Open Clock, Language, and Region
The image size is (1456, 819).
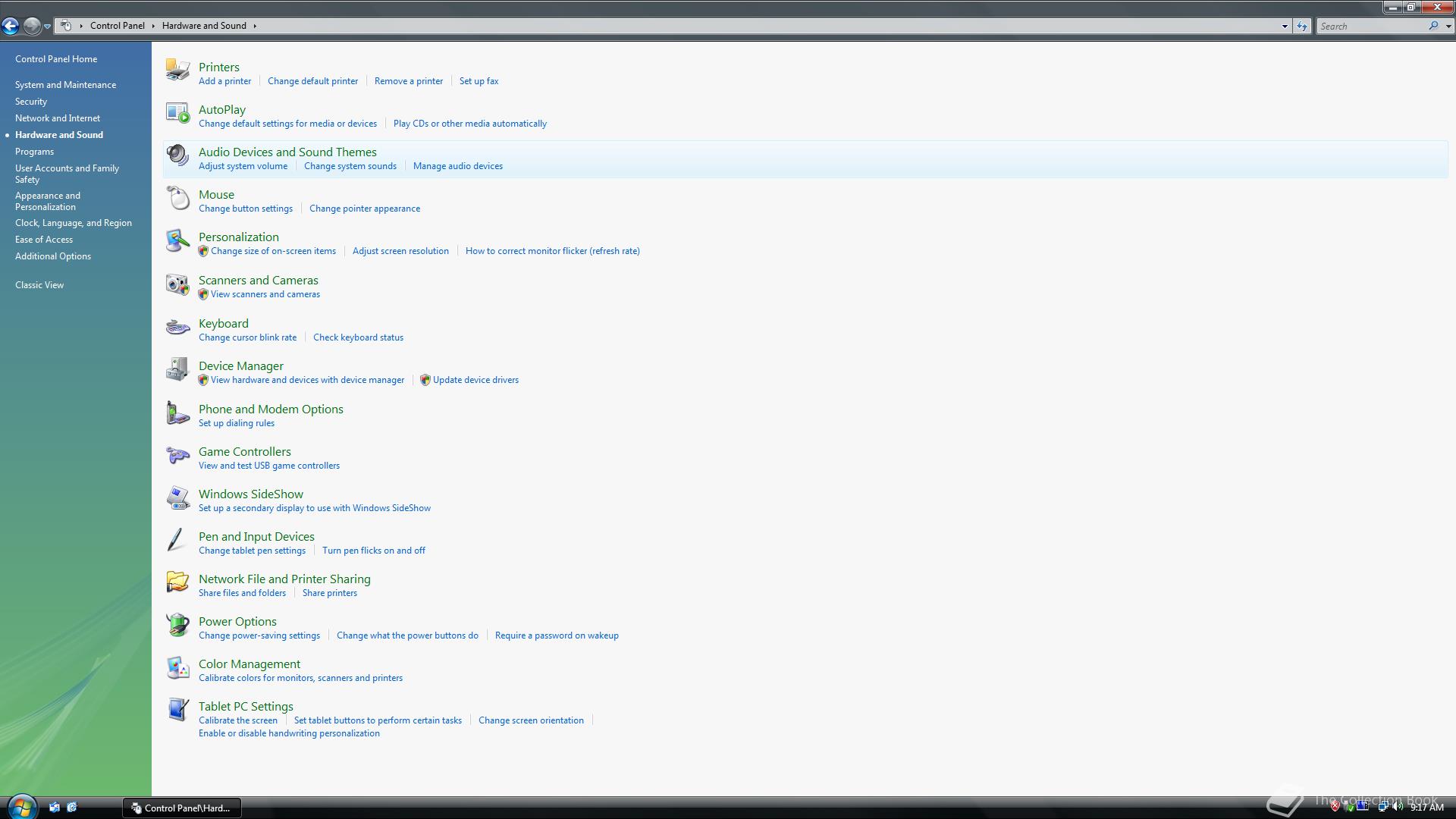[74, 223]
